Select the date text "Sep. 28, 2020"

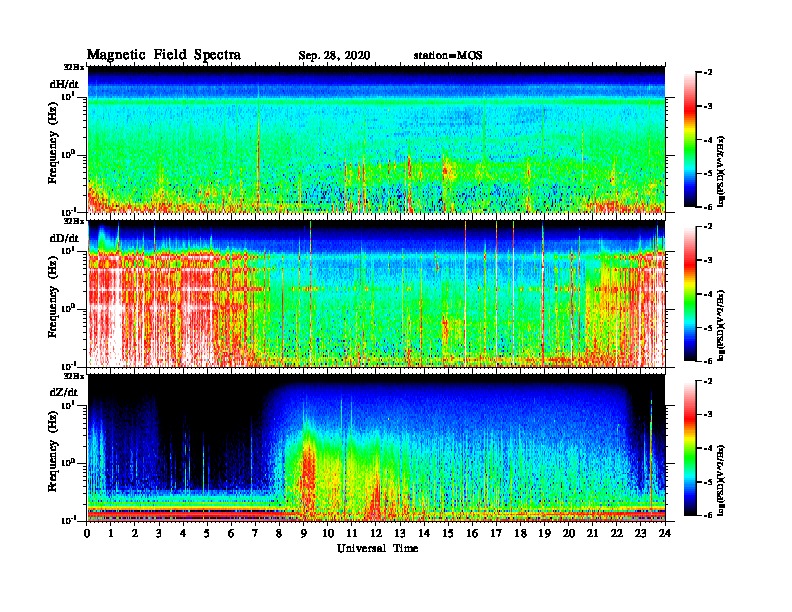(x=334, y=56)
